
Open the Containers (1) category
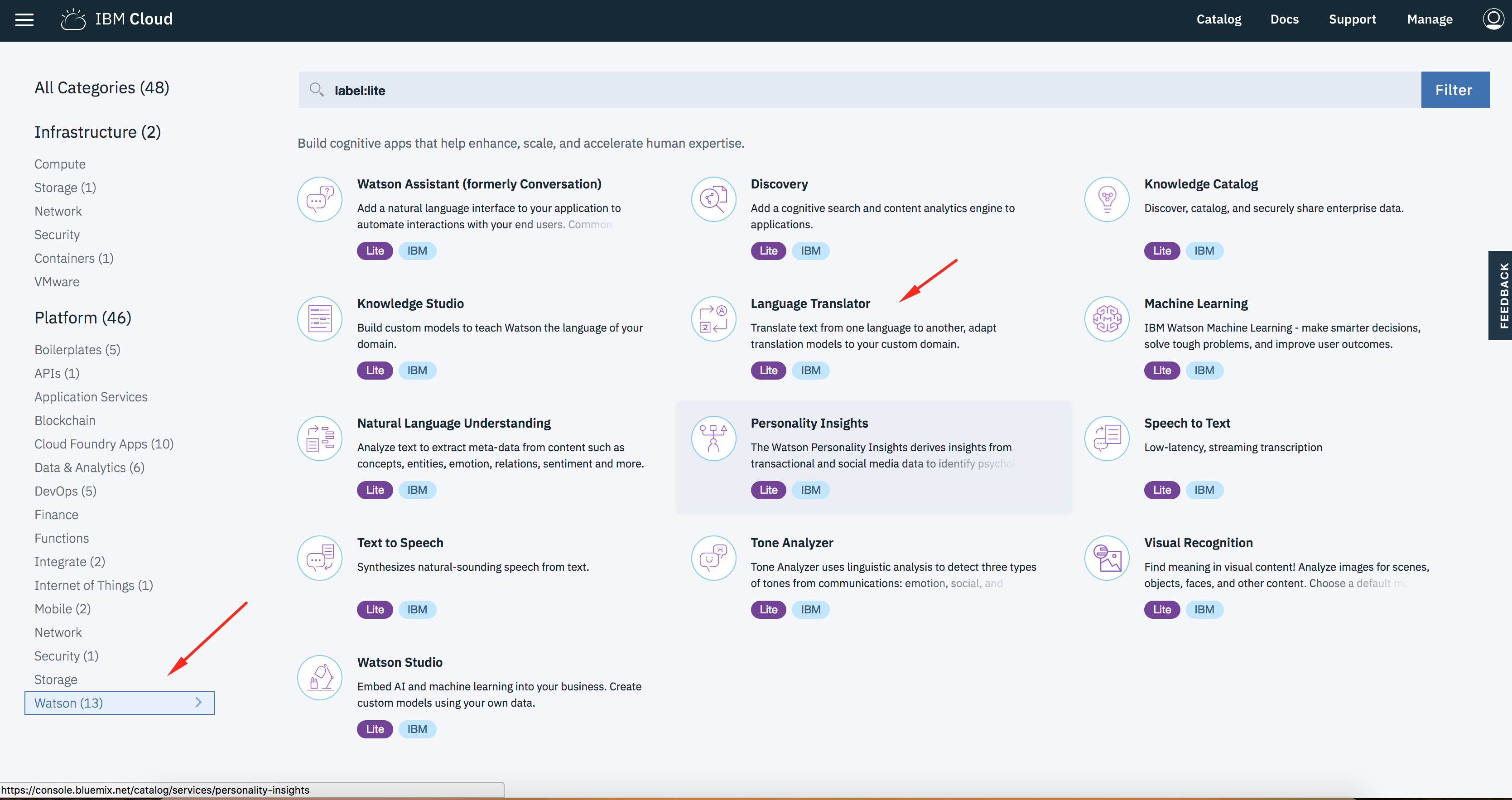(x=74, y=258)
